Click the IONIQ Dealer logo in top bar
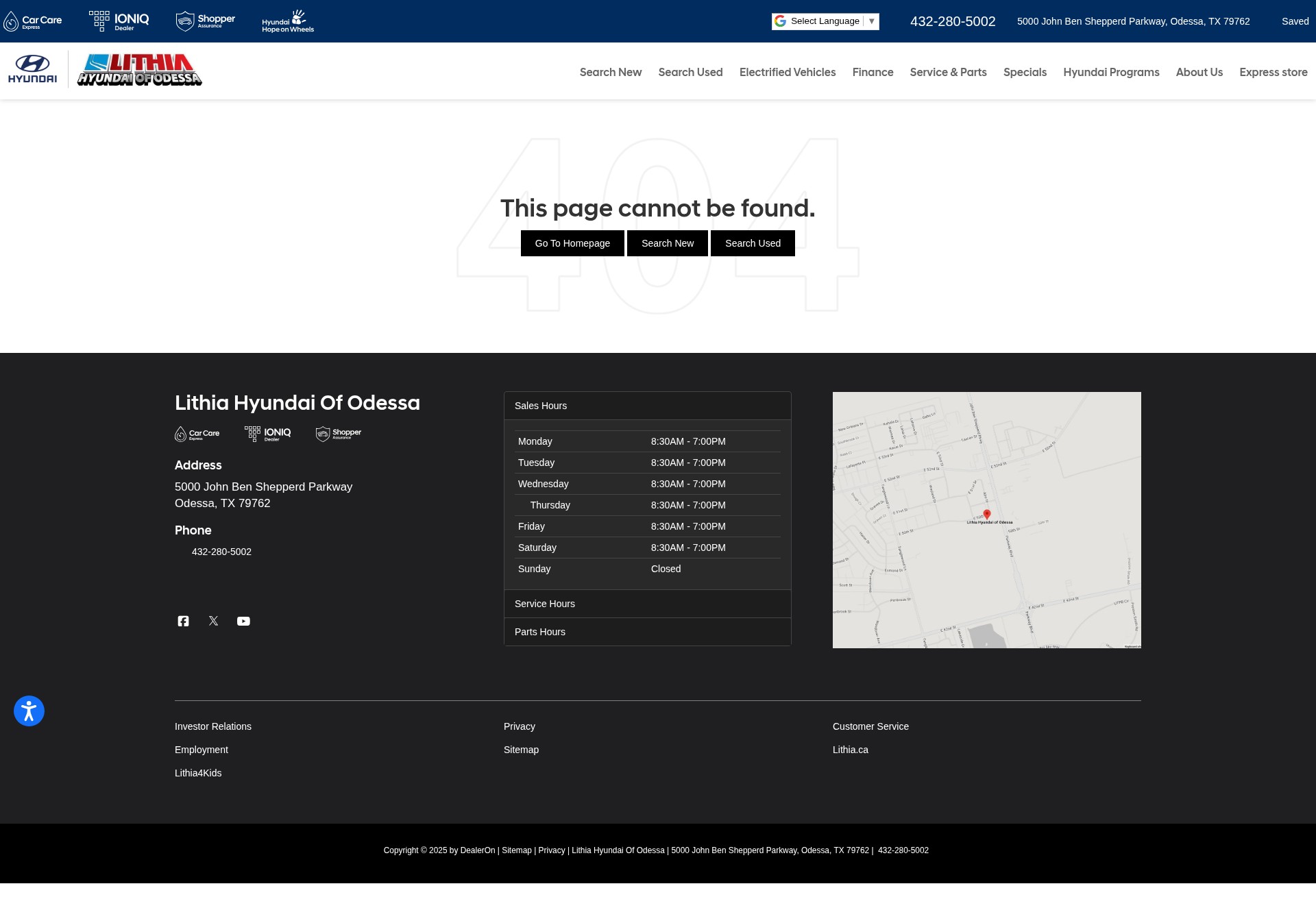 pyautogui.click(x=119, y=21)
